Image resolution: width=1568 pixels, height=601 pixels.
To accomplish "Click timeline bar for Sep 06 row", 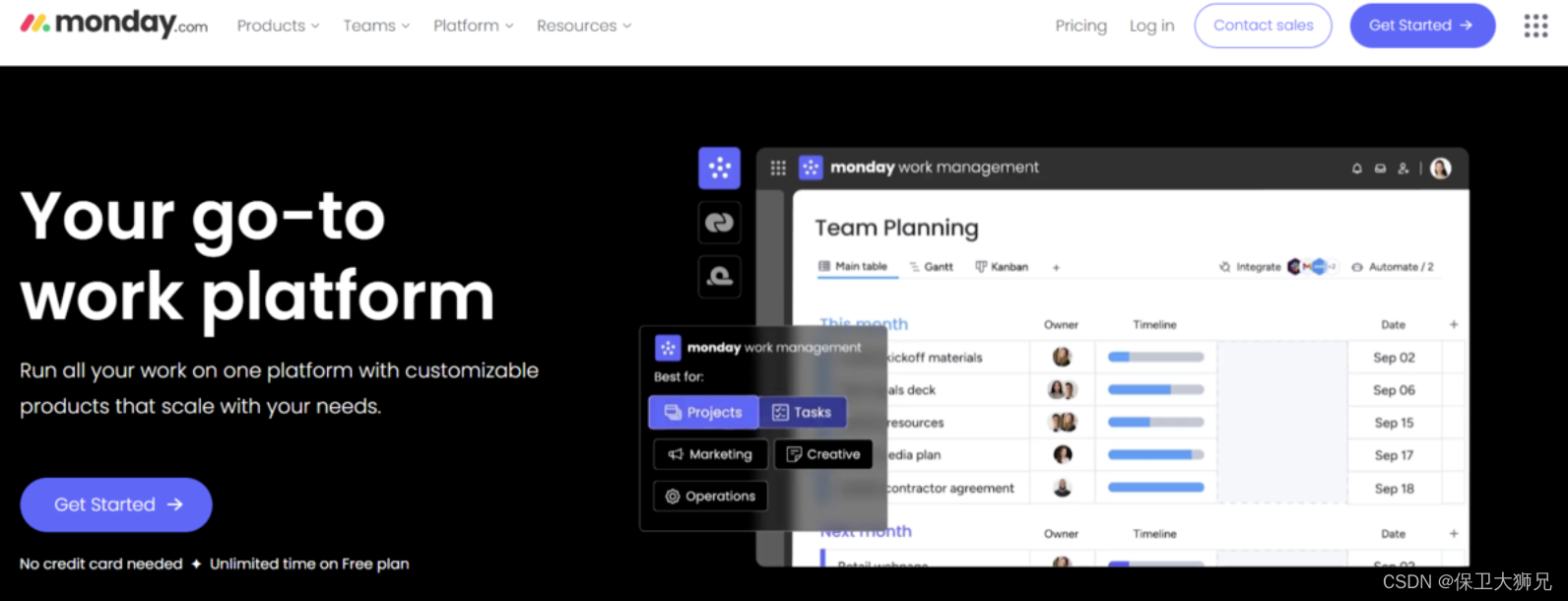I will tap(1155, 389).
